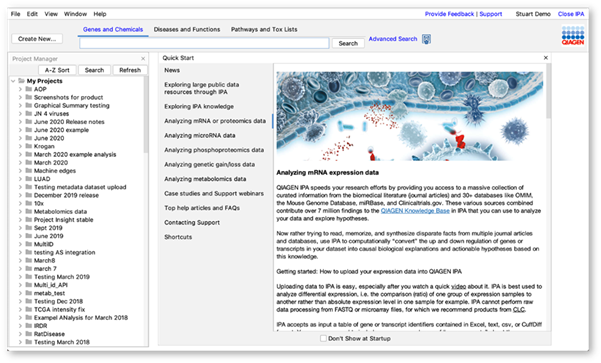The width and height of the screenshot is (601, 363).
Task: Select Top help articles and FAQs
Action: [202, 208]
